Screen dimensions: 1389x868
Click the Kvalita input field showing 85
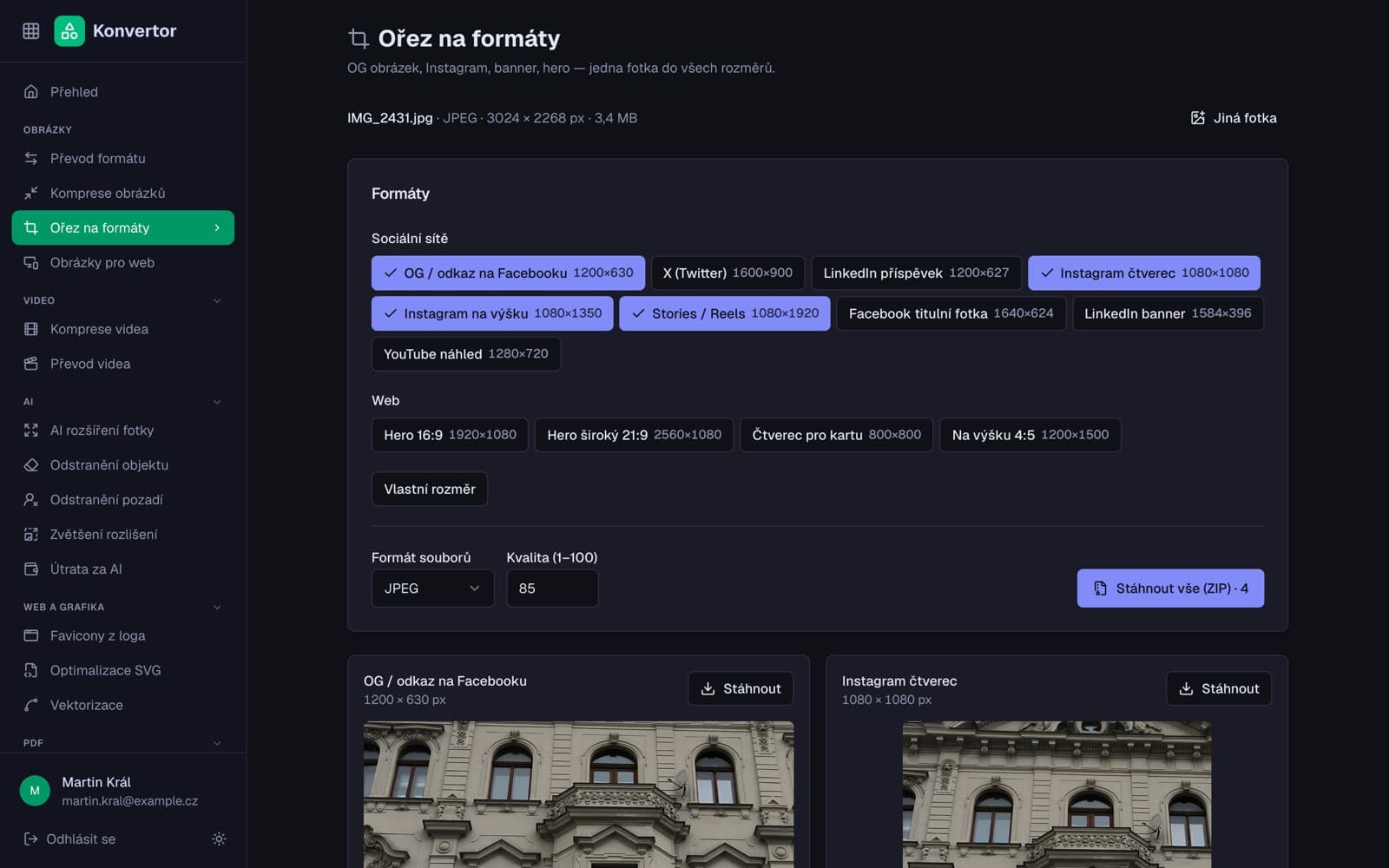(x=552, y=588)
